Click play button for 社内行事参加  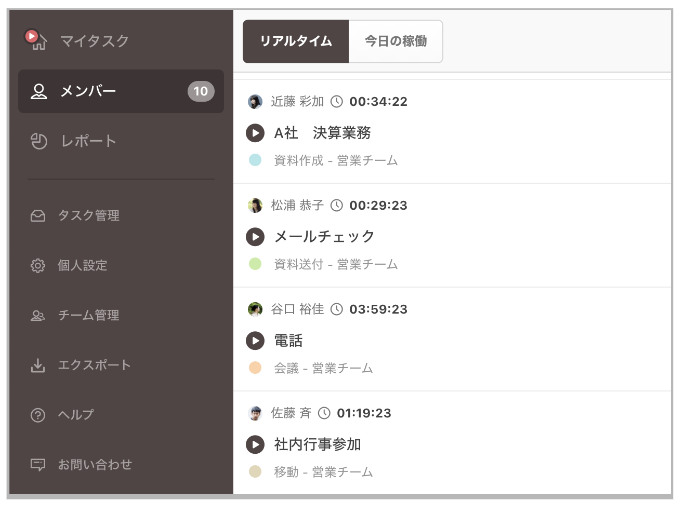(x=255, y=445)
